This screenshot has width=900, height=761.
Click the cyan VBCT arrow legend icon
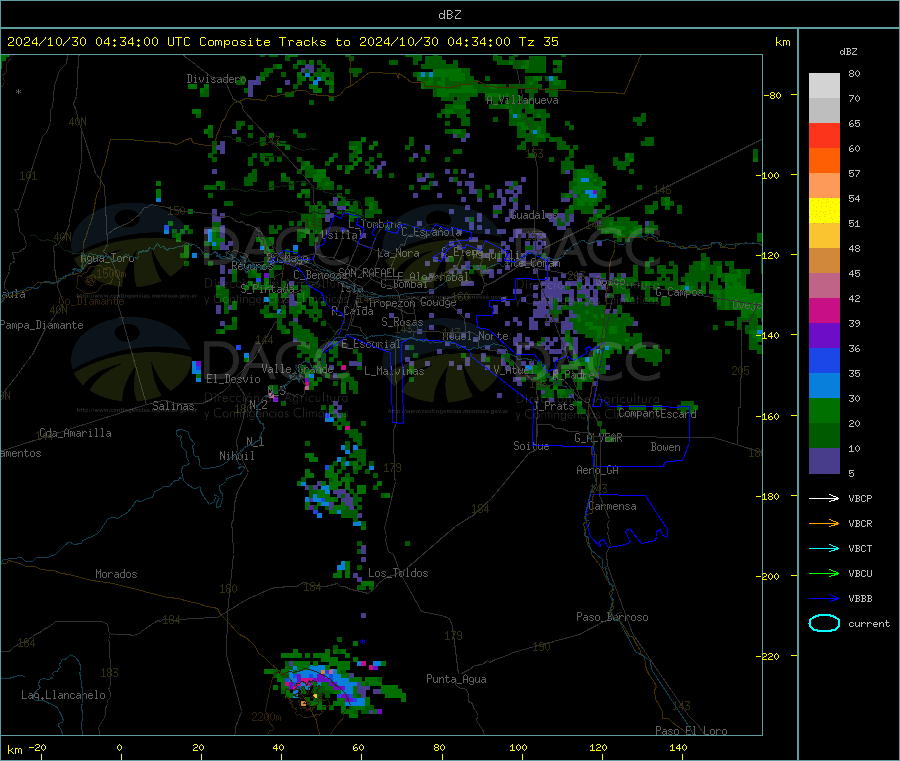824,549
